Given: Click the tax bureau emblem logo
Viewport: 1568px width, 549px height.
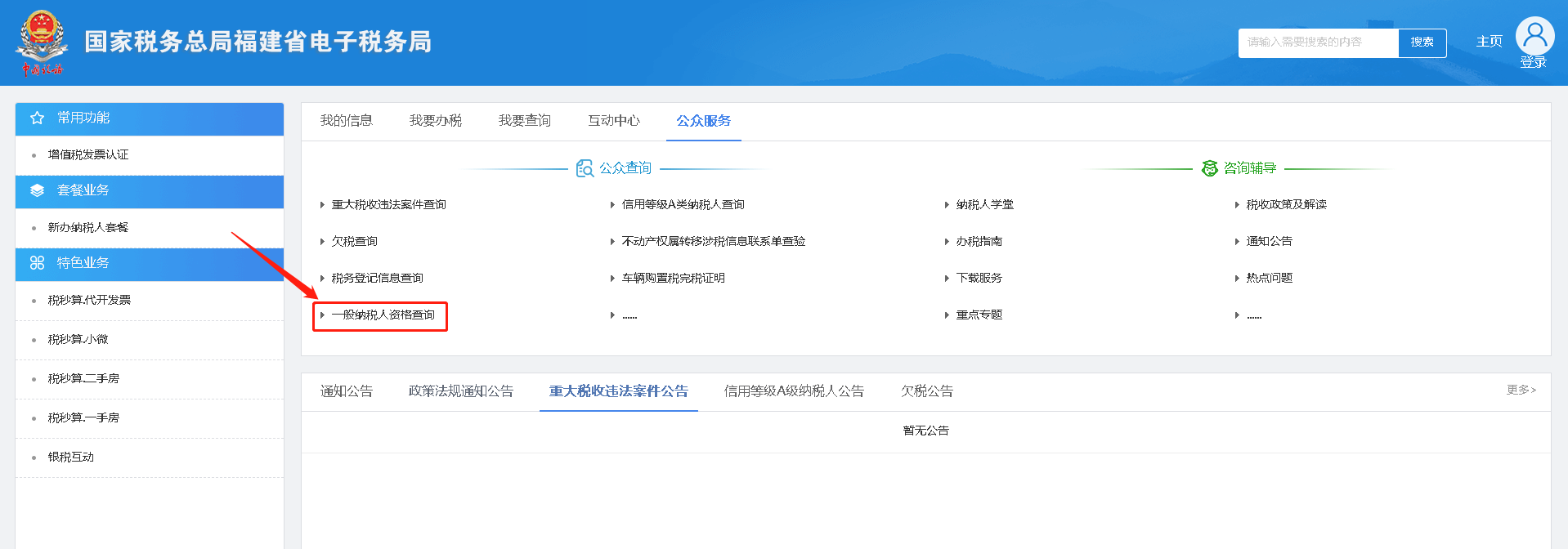Looking at the screenshot, I should (x=42, y=42).
